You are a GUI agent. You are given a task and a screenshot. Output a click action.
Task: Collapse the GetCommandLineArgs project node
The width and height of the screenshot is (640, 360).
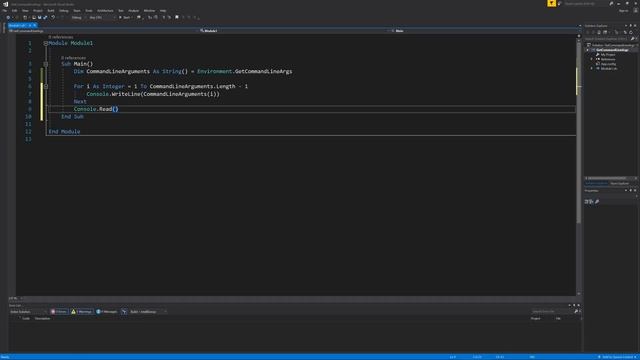tap(587, 50)
